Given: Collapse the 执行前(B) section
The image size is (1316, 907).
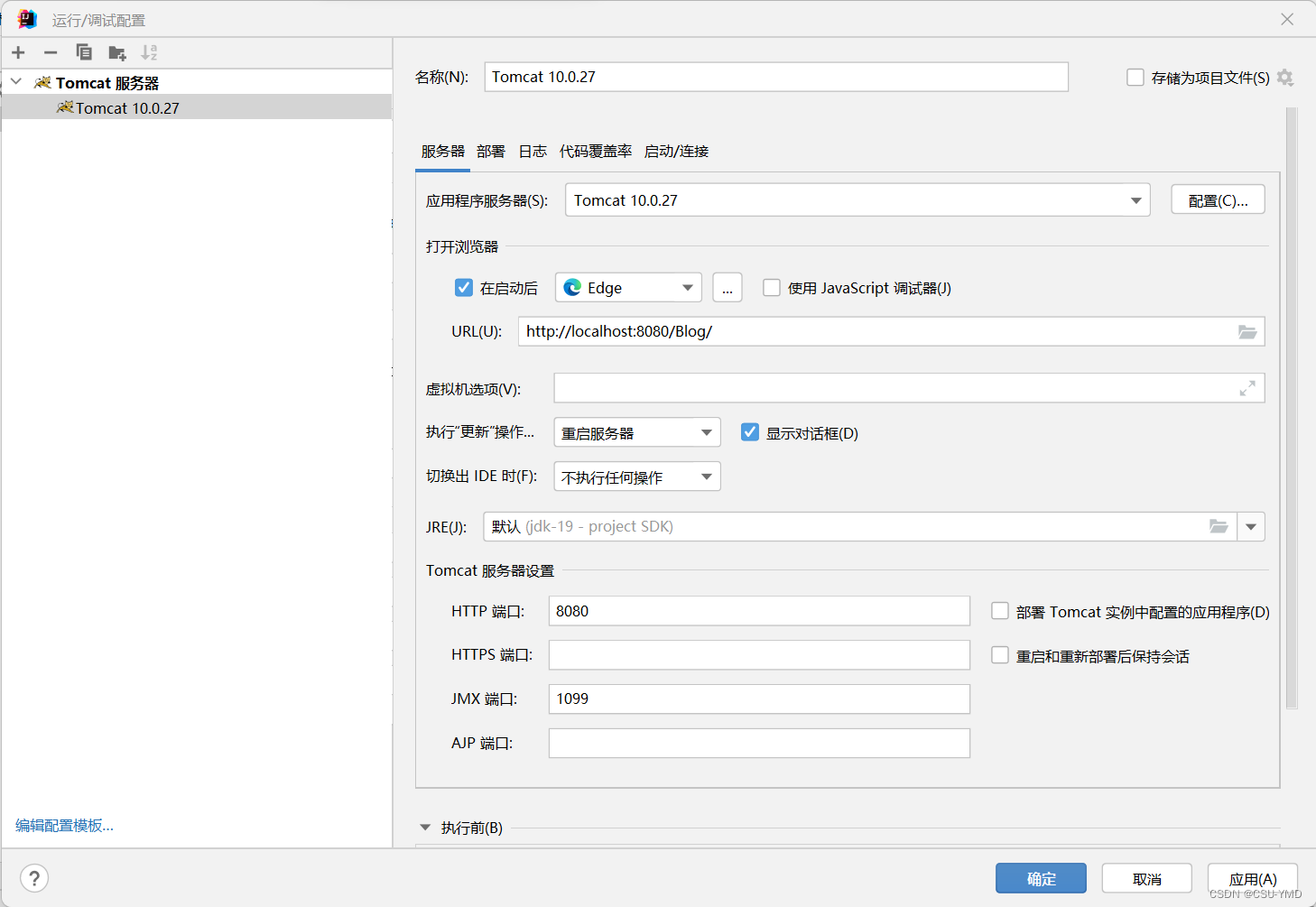Looking at the screenshot, I should [426, 828].
